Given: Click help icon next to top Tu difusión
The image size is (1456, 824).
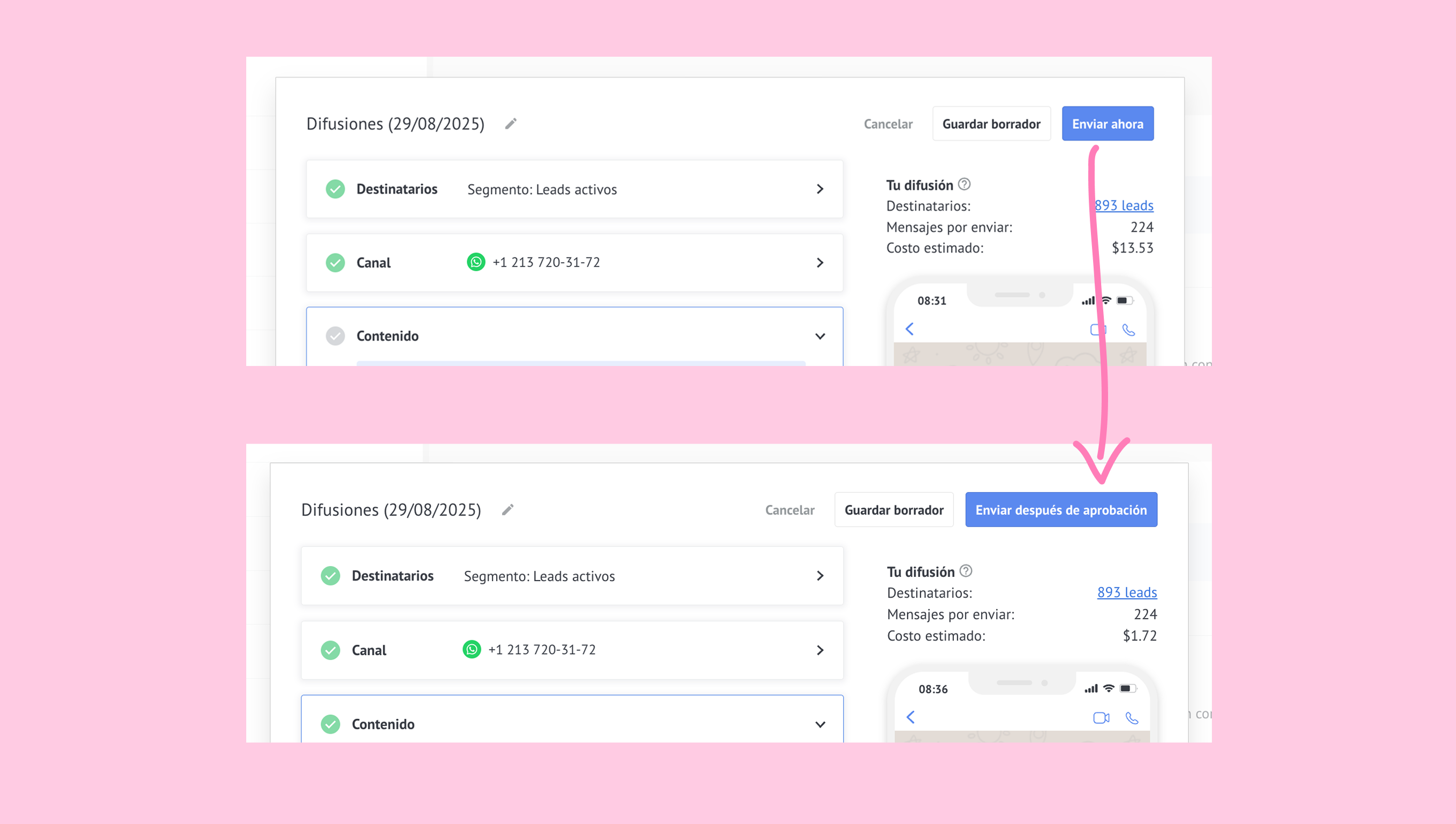Looking at the screenshot, I should [x=964, y=185].
